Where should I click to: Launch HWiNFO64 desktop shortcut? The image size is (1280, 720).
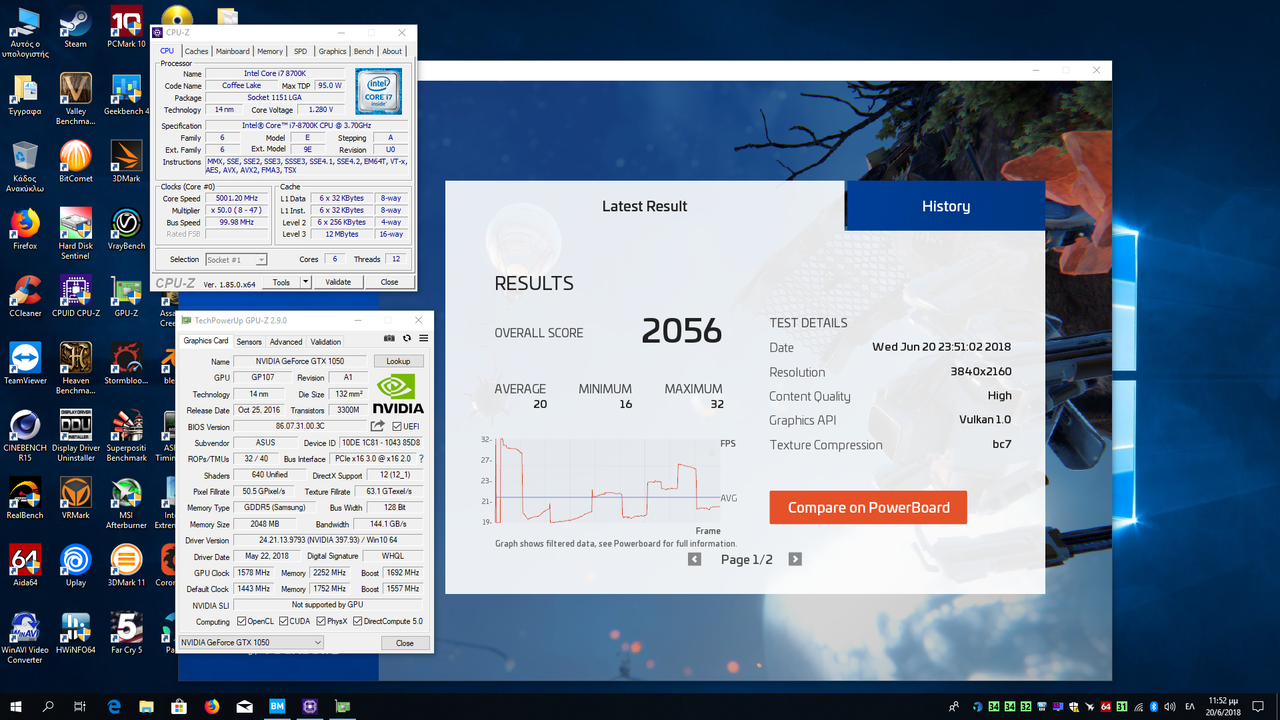tap(75, 632)
